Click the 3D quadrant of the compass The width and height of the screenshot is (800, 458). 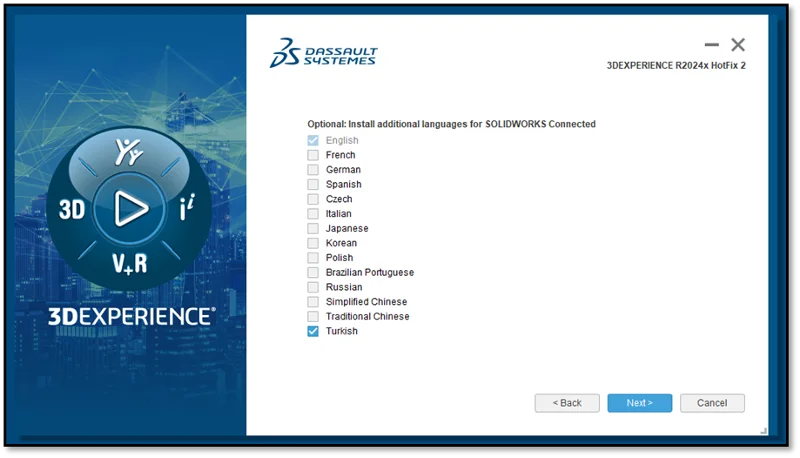tap(72, 210)
